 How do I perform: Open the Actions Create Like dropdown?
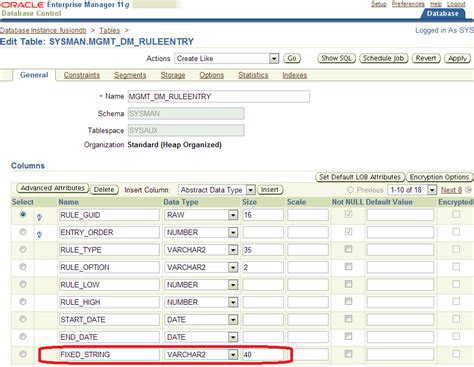(x=274, y=59)
